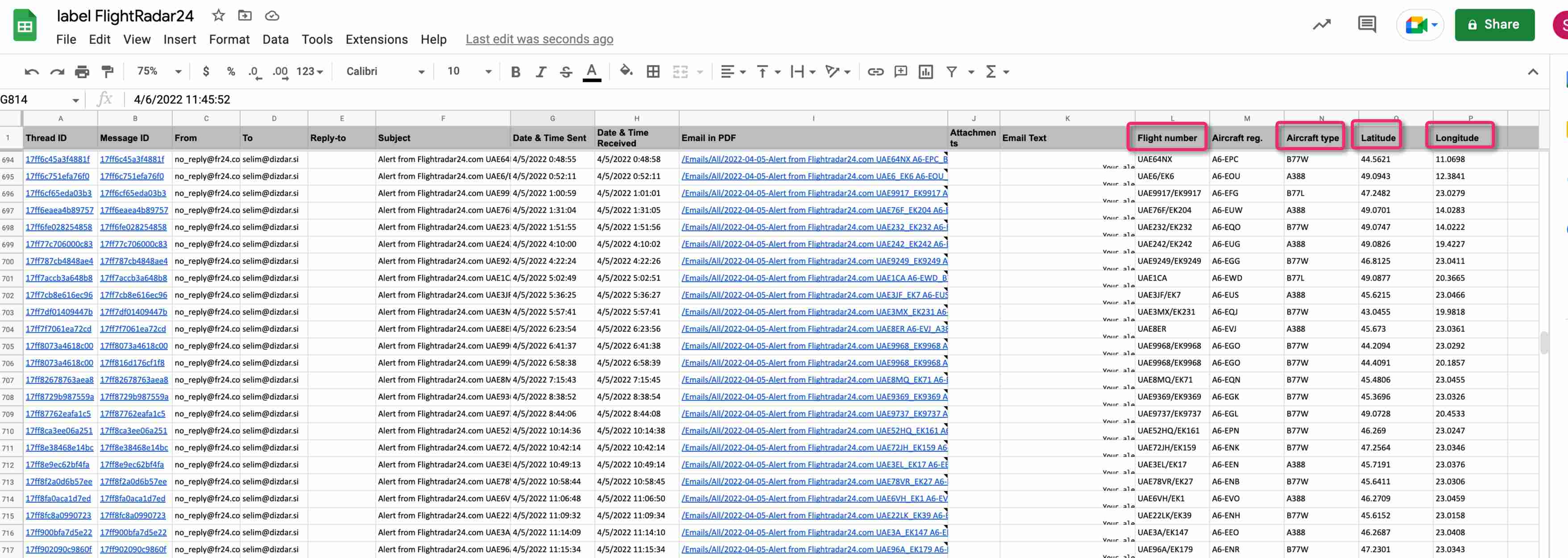Open the zoom level dropdown at 75%
Image resolution: width=1568 pixels, height=558 pixels.
coord(159,71)
